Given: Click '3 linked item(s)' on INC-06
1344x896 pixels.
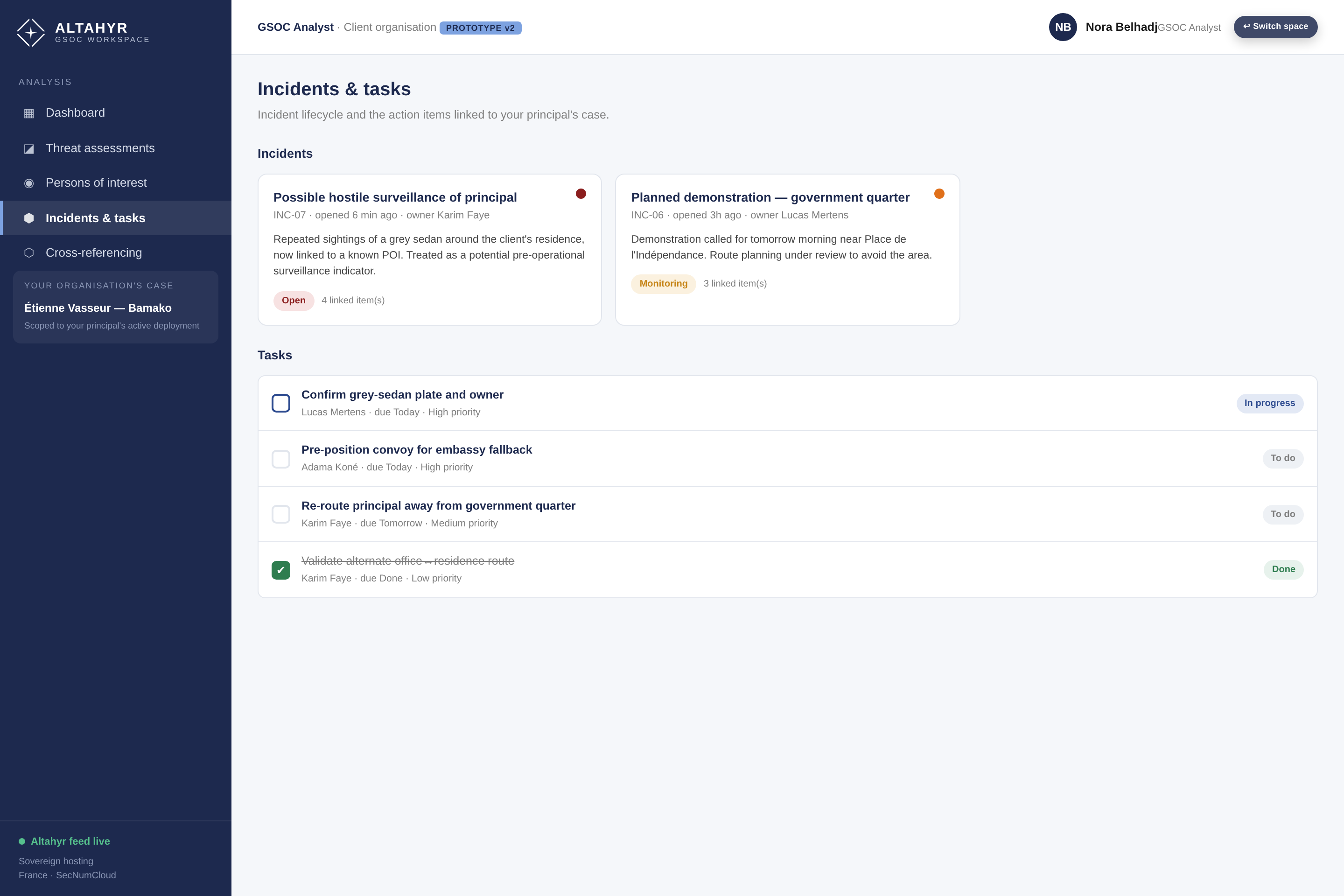Looking at the screenshot, I should click(x=735, y=284).
